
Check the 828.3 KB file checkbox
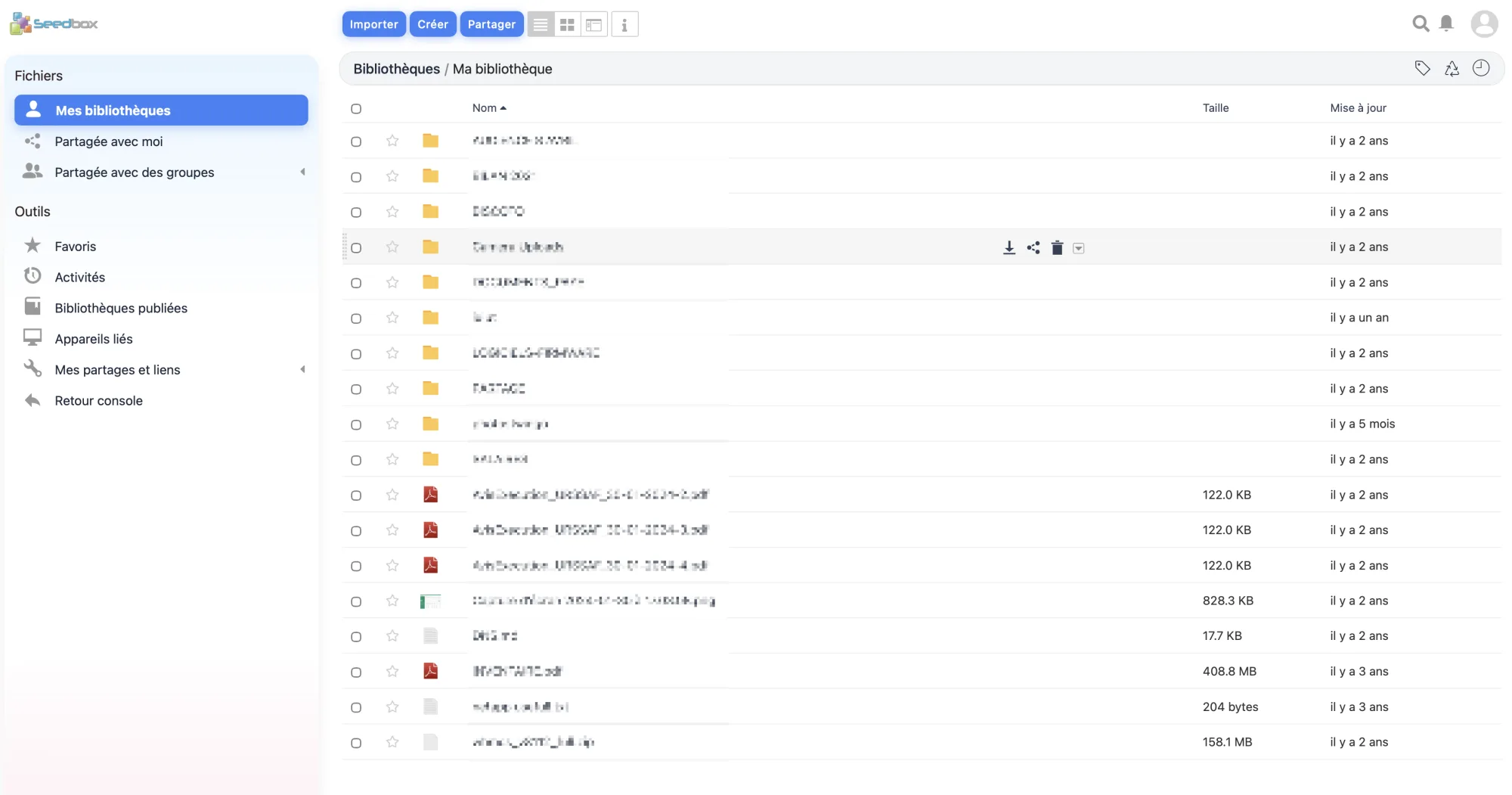click(x=356, y=602)
